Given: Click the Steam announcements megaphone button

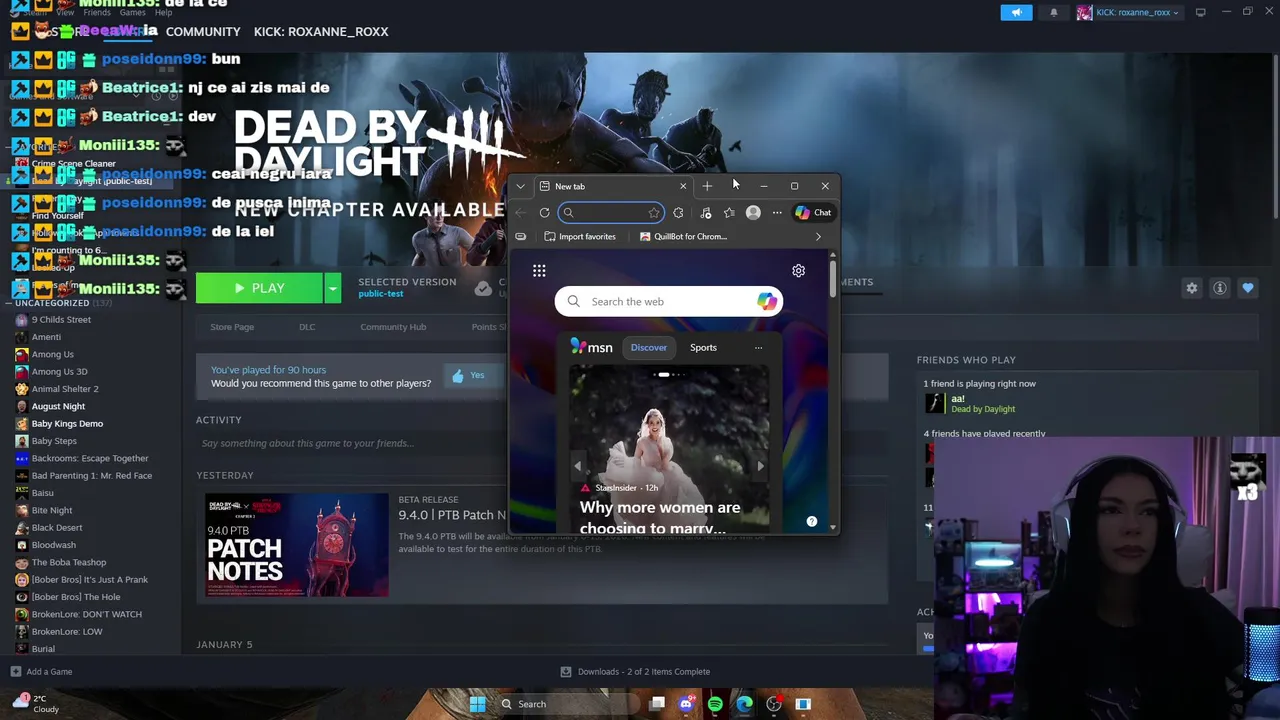Looking at the screenshot, I should 1016,12.
